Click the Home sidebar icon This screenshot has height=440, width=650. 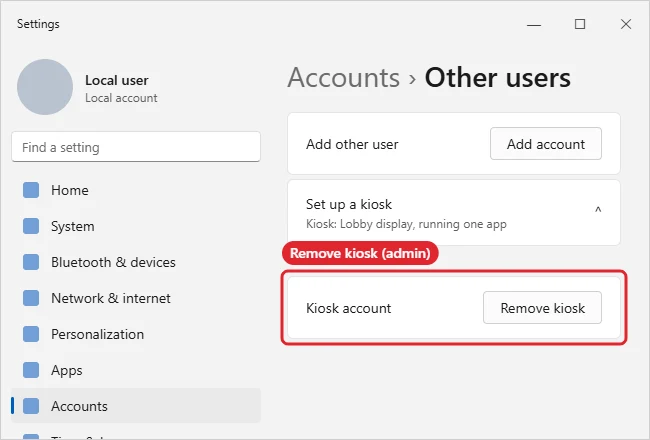click(31, 190)
